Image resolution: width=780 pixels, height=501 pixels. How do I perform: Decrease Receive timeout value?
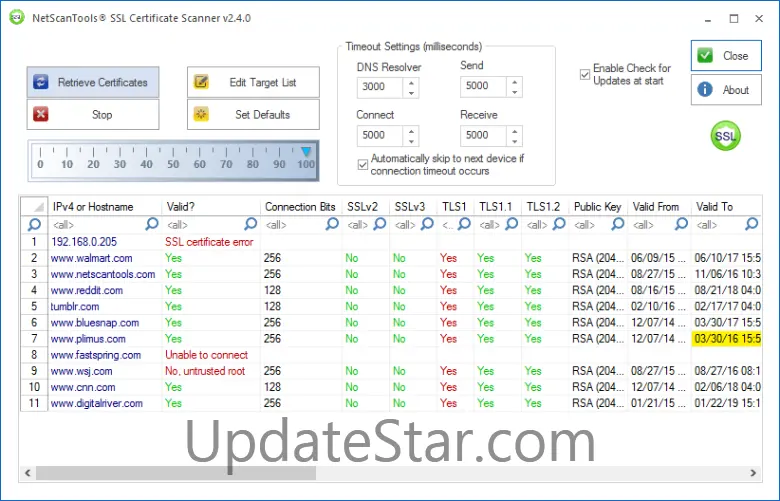tap(515, 142)
